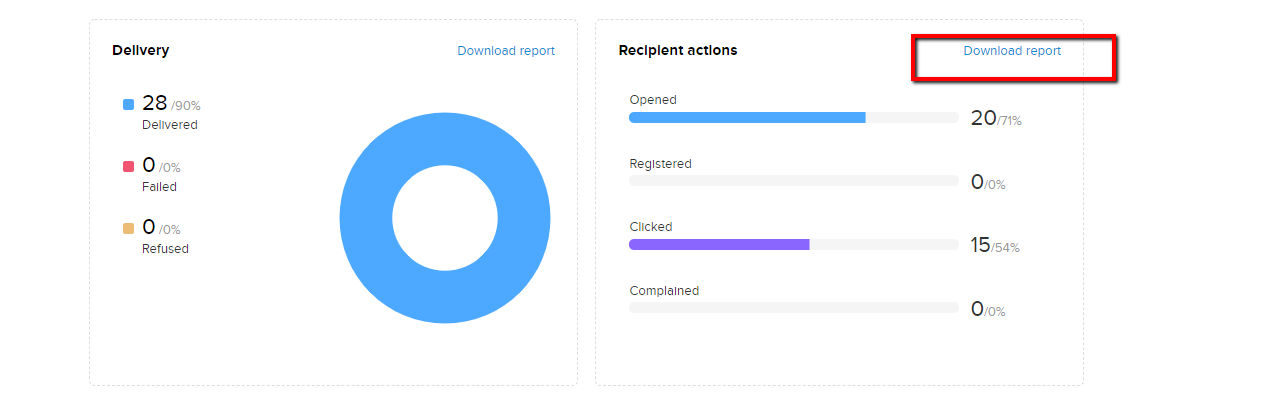
Task: Click the white center of the donut chart
Action: coord(445,218)
